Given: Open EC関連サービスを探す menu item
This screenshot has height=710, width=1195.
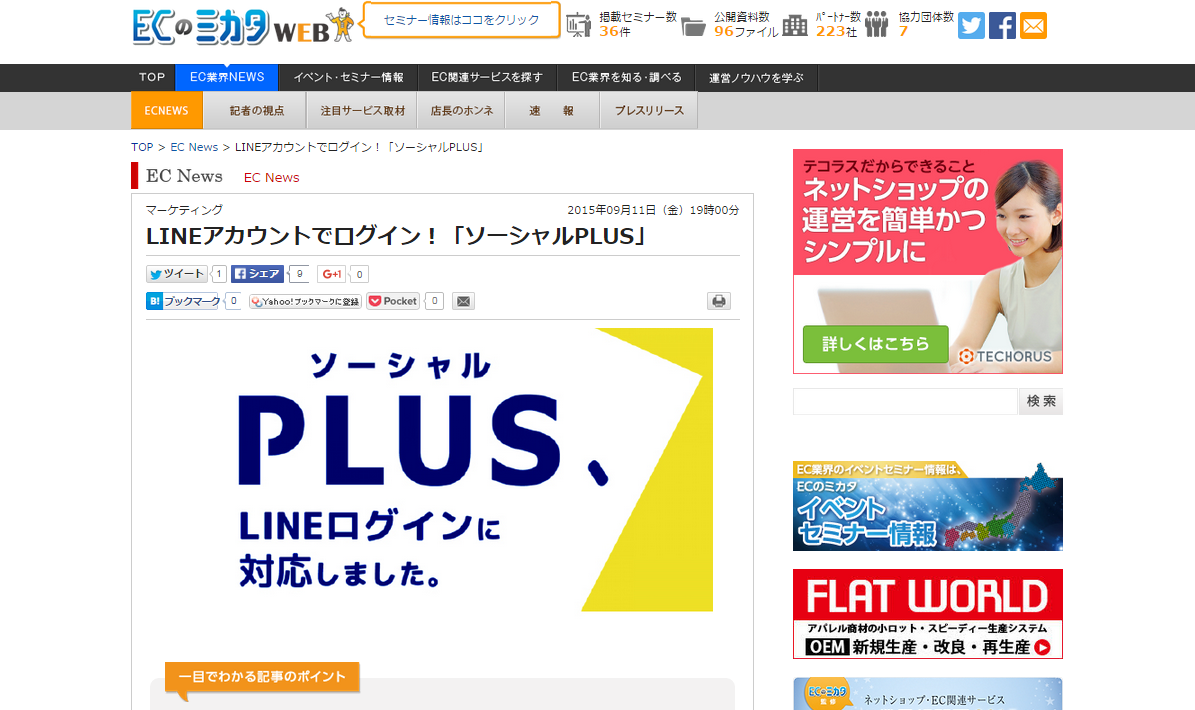Looking at the screenshot, I should (487, 78).
